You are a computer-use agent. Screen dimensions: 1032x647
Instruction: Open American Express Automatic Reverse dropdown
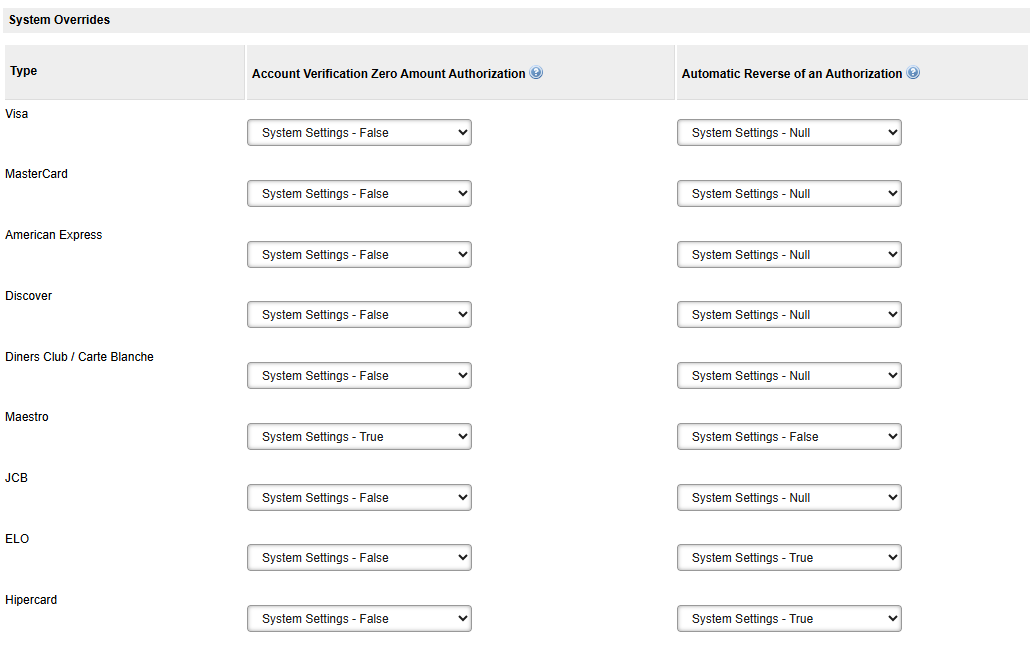[x=789, y=255]
